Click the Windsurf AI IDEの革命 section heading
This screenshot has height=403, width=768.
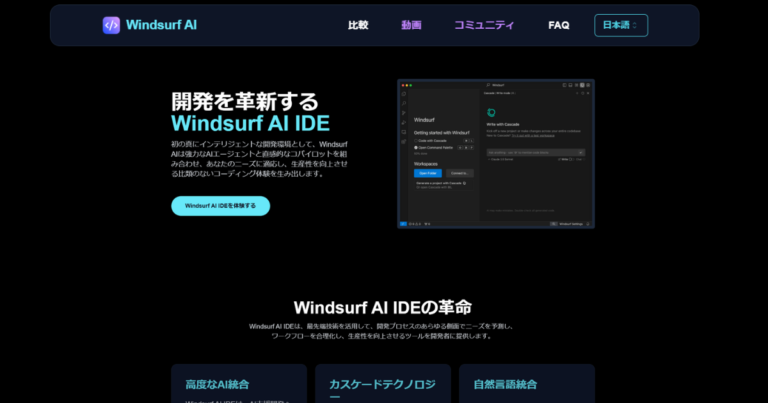click(x=383, y=308)
